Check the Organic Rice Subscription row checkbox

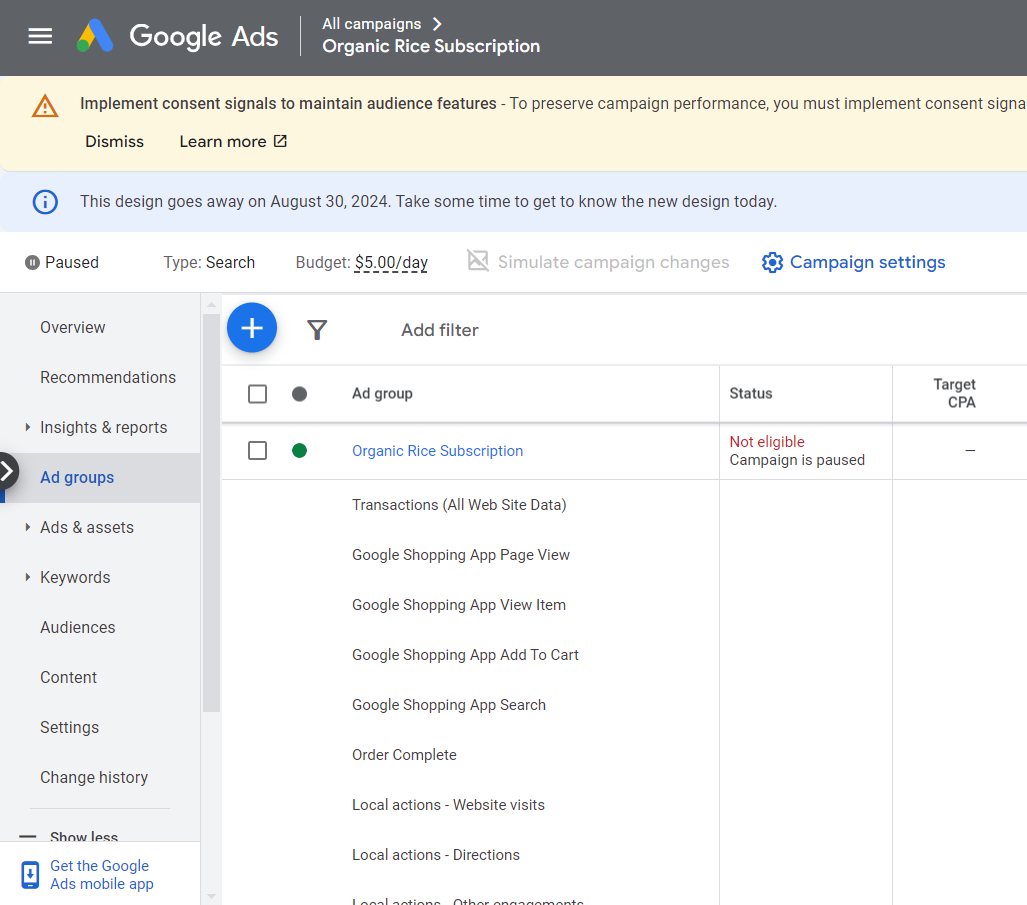coord(257,451)
